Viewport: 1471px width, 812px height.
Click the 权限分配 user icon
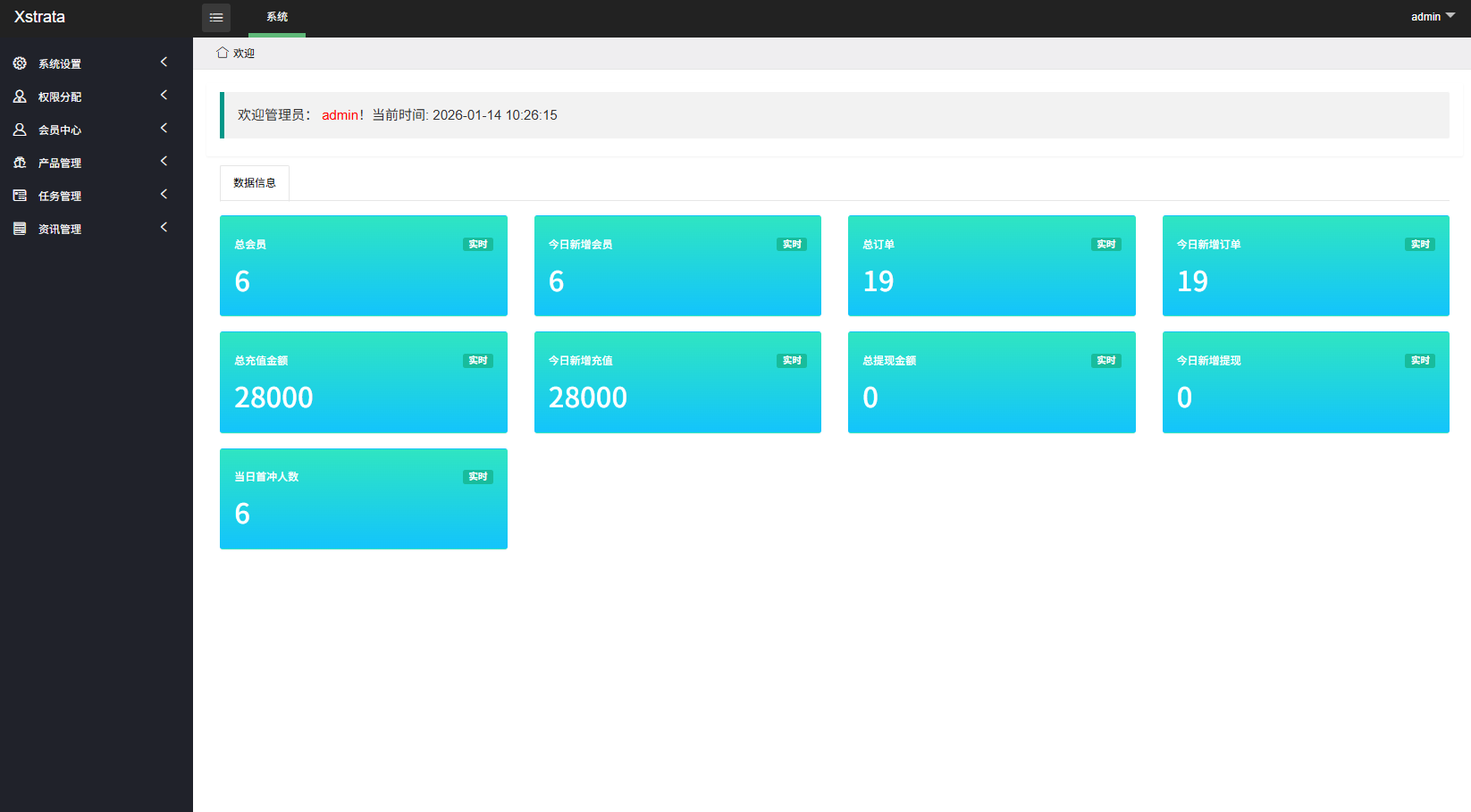pos(20,96)
